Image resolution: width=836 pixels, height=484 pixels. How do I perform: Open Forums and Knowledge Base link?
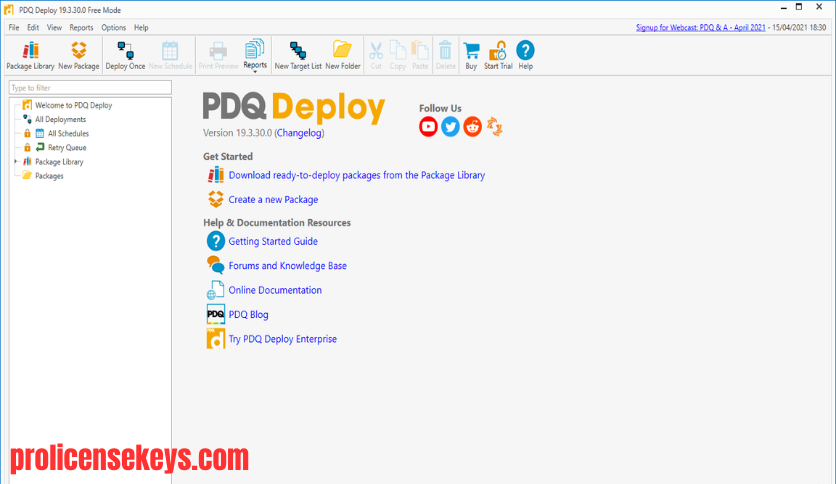point(287,266)
